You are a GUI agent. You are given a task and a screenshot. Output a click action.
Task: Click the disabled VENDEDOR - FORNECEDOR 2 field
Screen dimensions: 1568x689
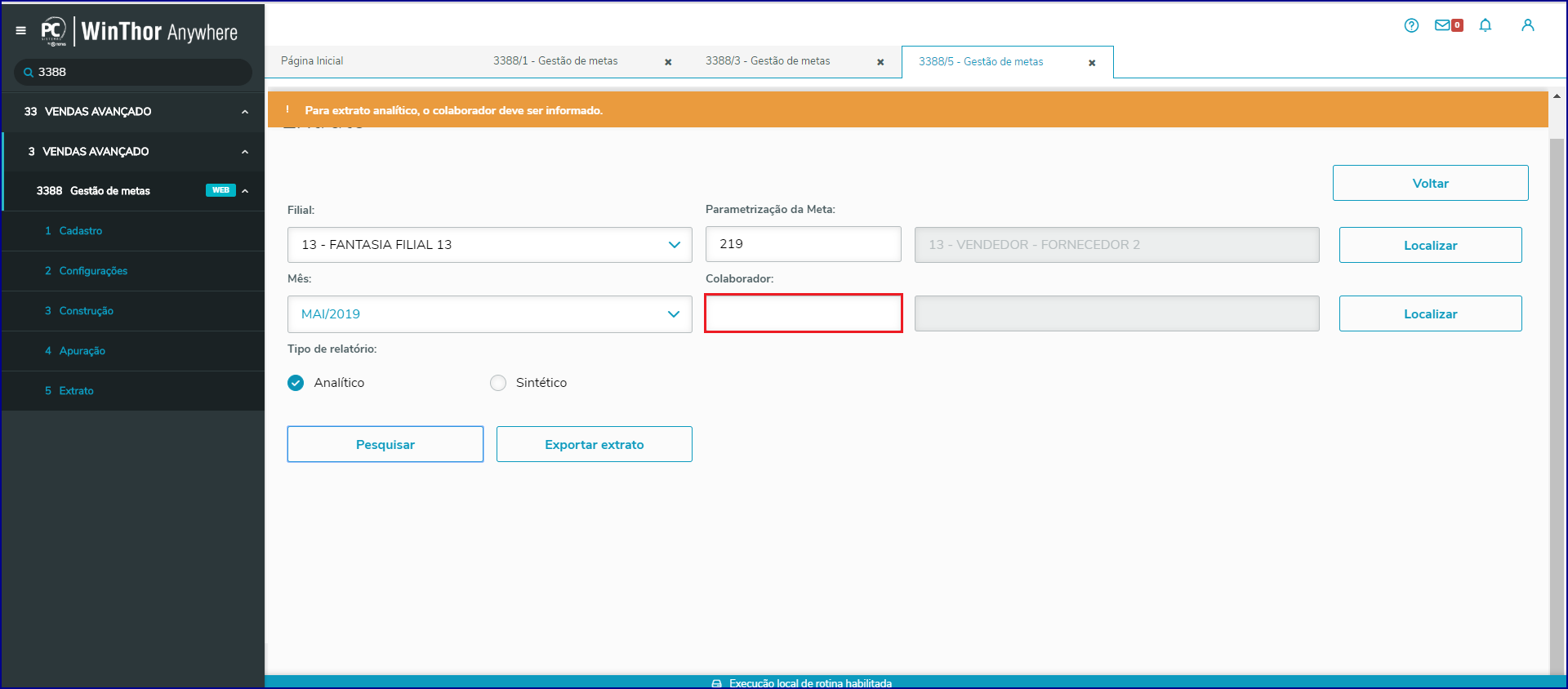pos(1117,245)
